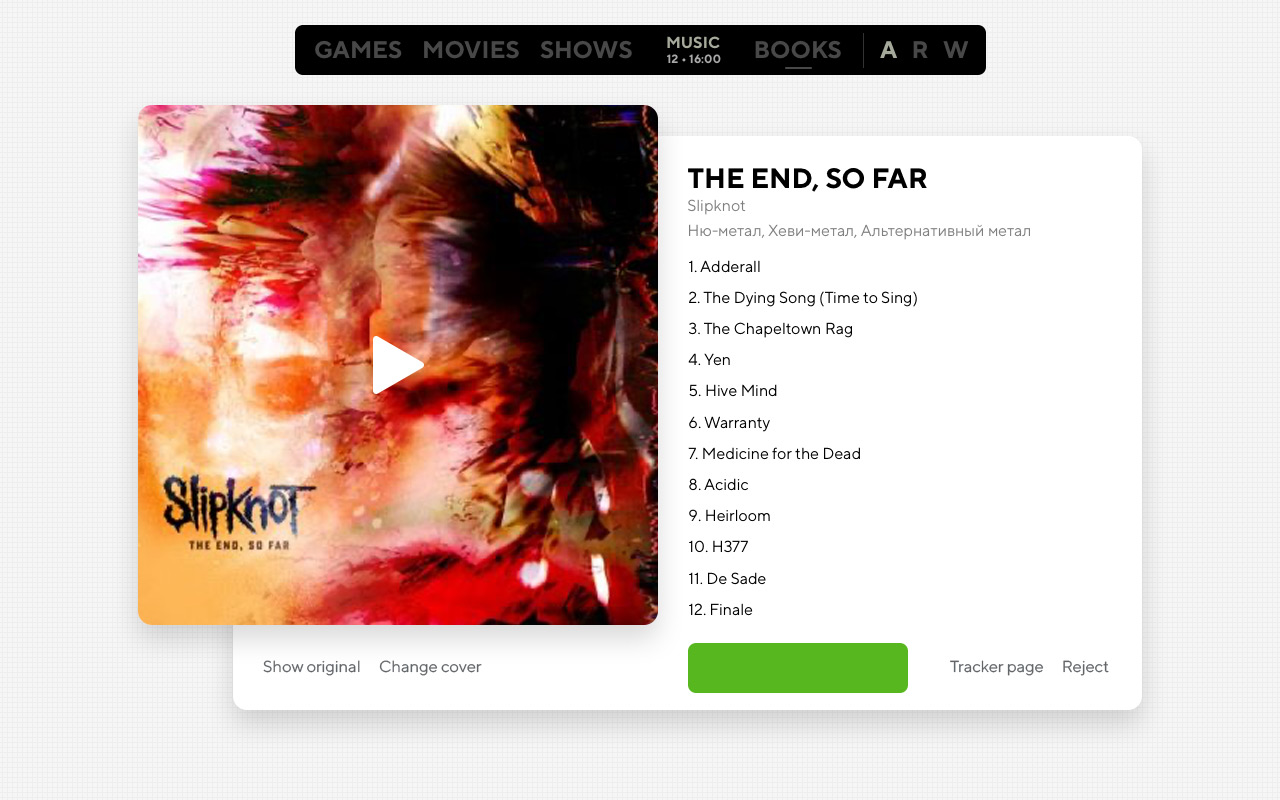
Task: Select track 12 Finale
Action: coord(720,610)
